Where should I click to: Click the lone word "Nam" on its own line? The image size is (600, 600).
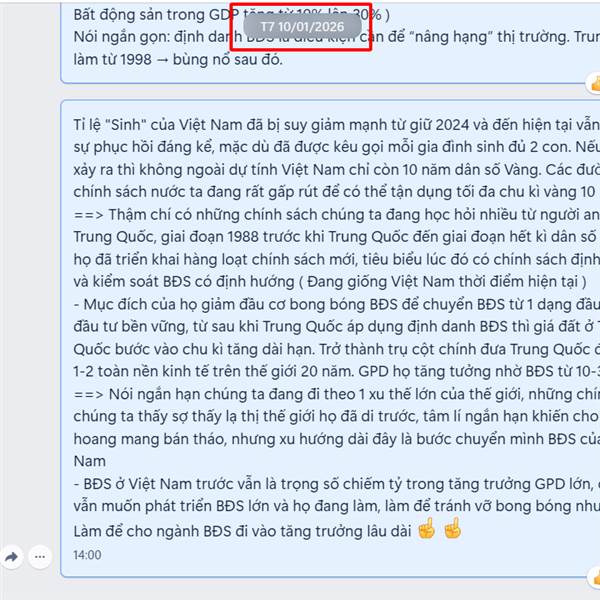(x=90, y=461)
